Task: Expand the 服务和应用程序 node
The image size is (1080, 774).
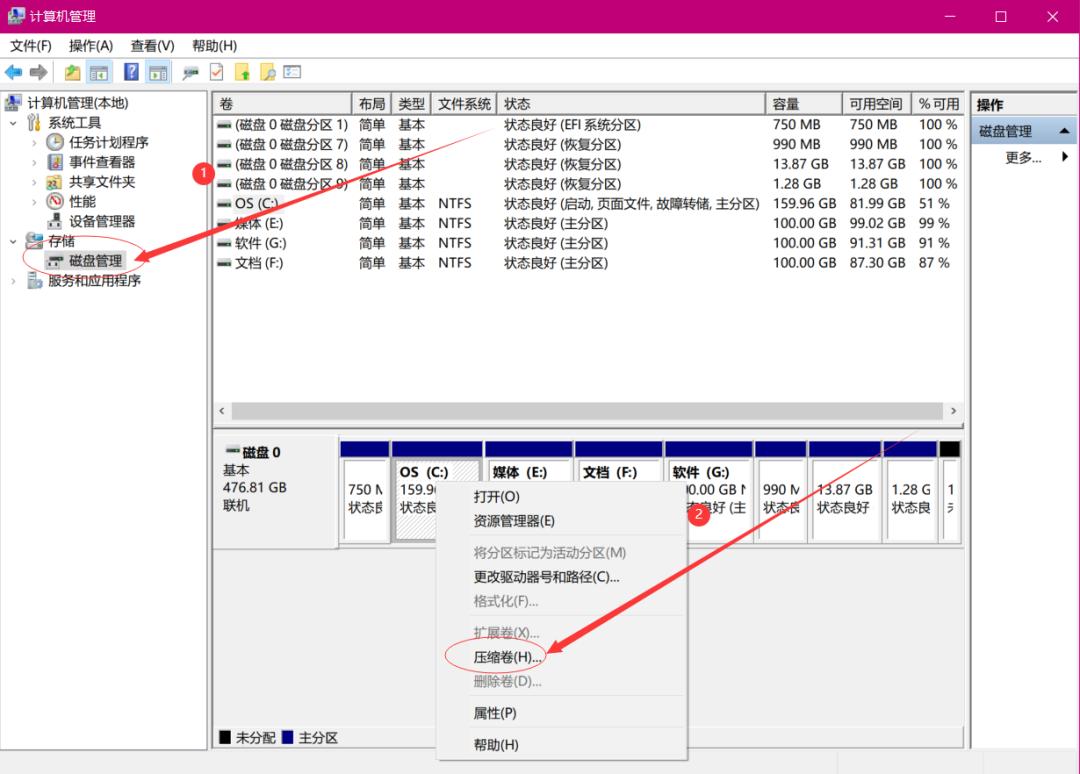Action: [13, 281]
